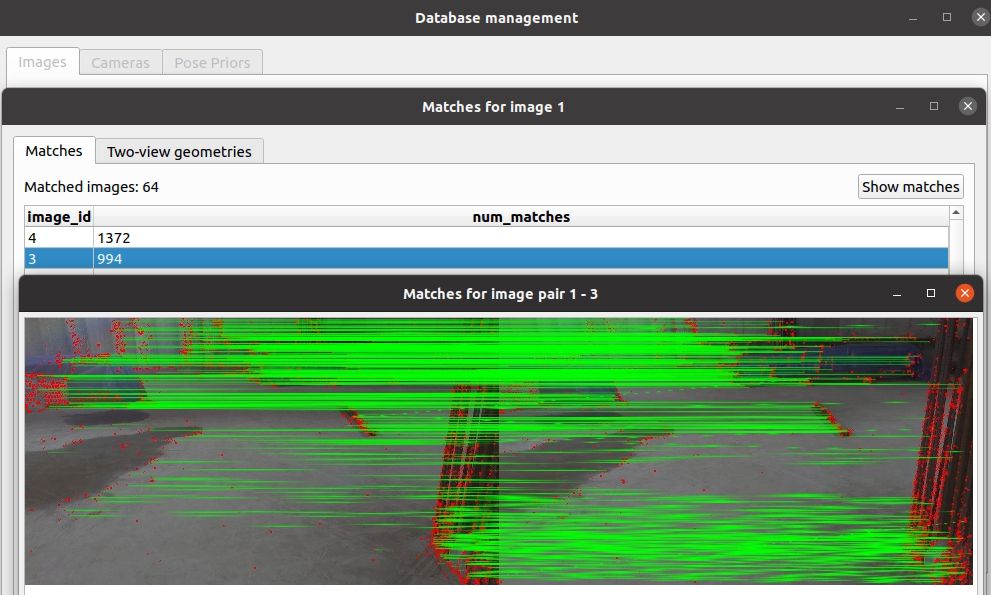
Task: Minimize the Matches for image pair 1 - 3 window
Action: click(x=897, y=293)
